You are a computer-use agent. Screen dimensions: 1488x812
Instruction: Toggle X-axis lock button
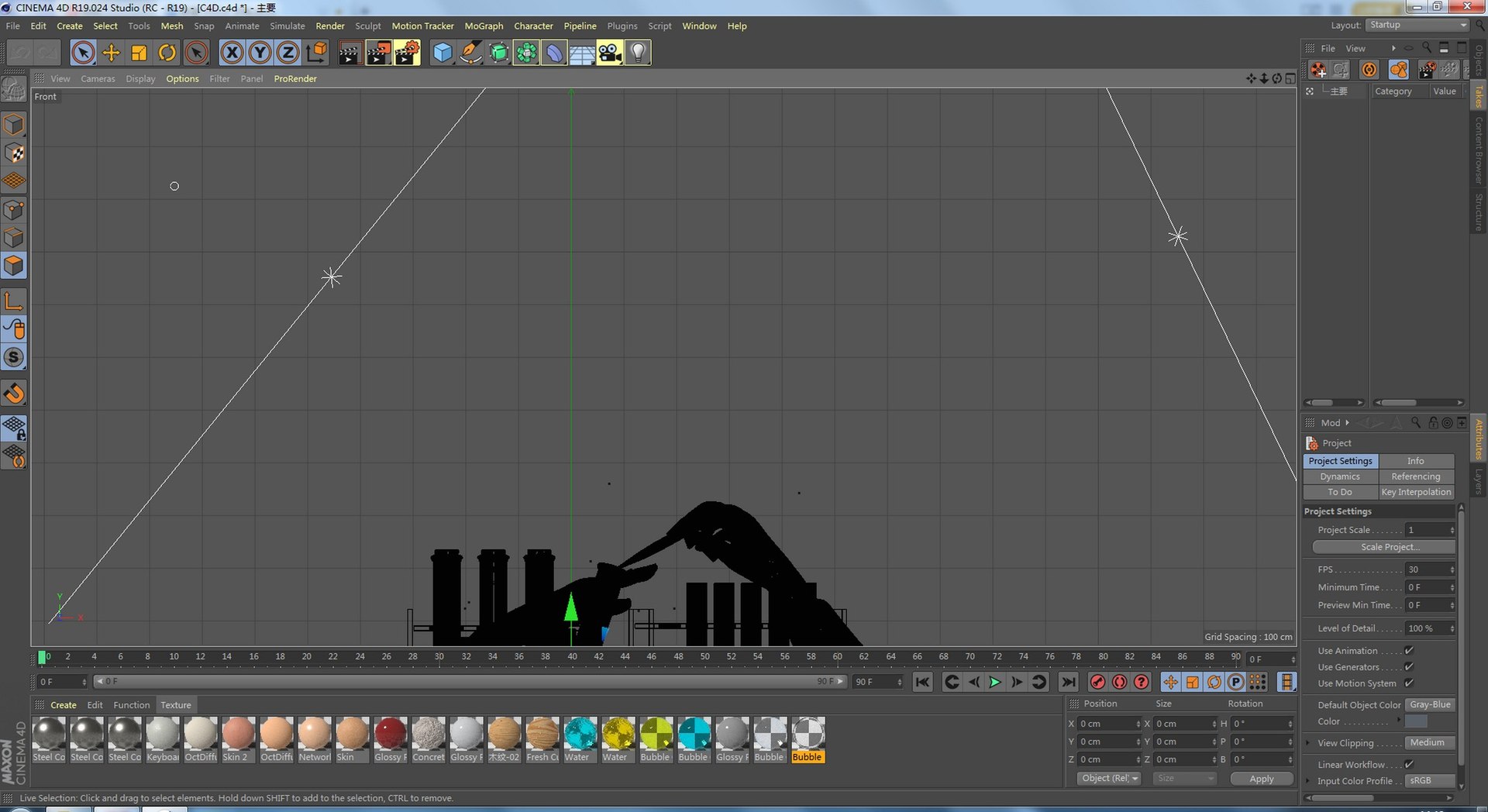click(x=232, y=53)
